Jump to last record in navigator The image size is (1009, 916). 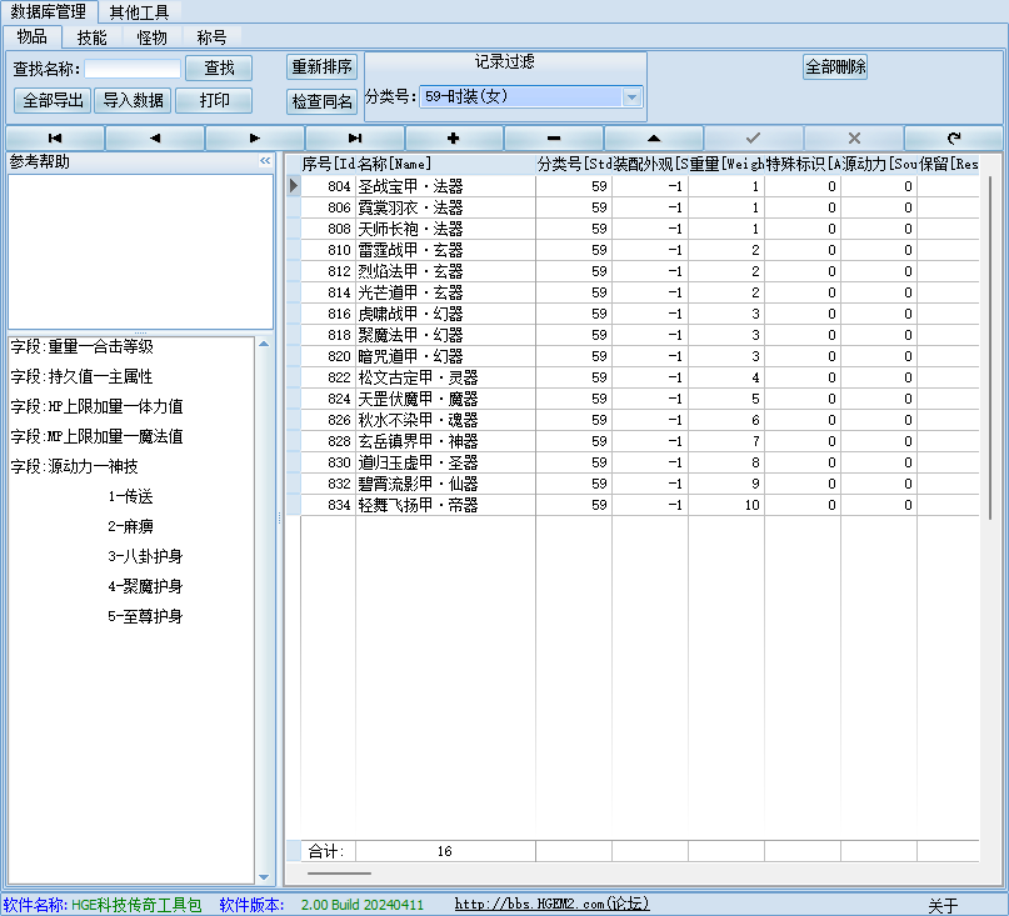point(355,138)
